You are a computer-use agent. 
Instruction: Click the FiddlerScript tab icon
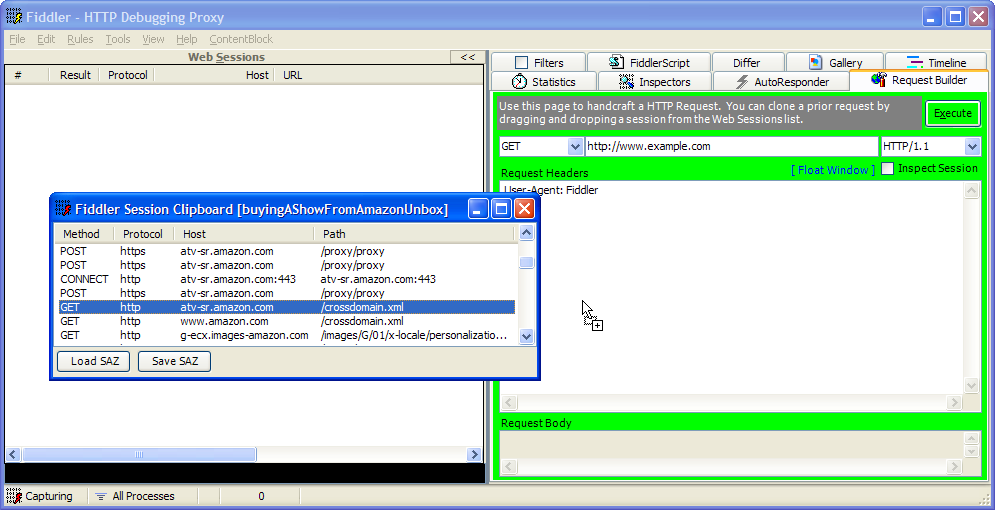616,63
